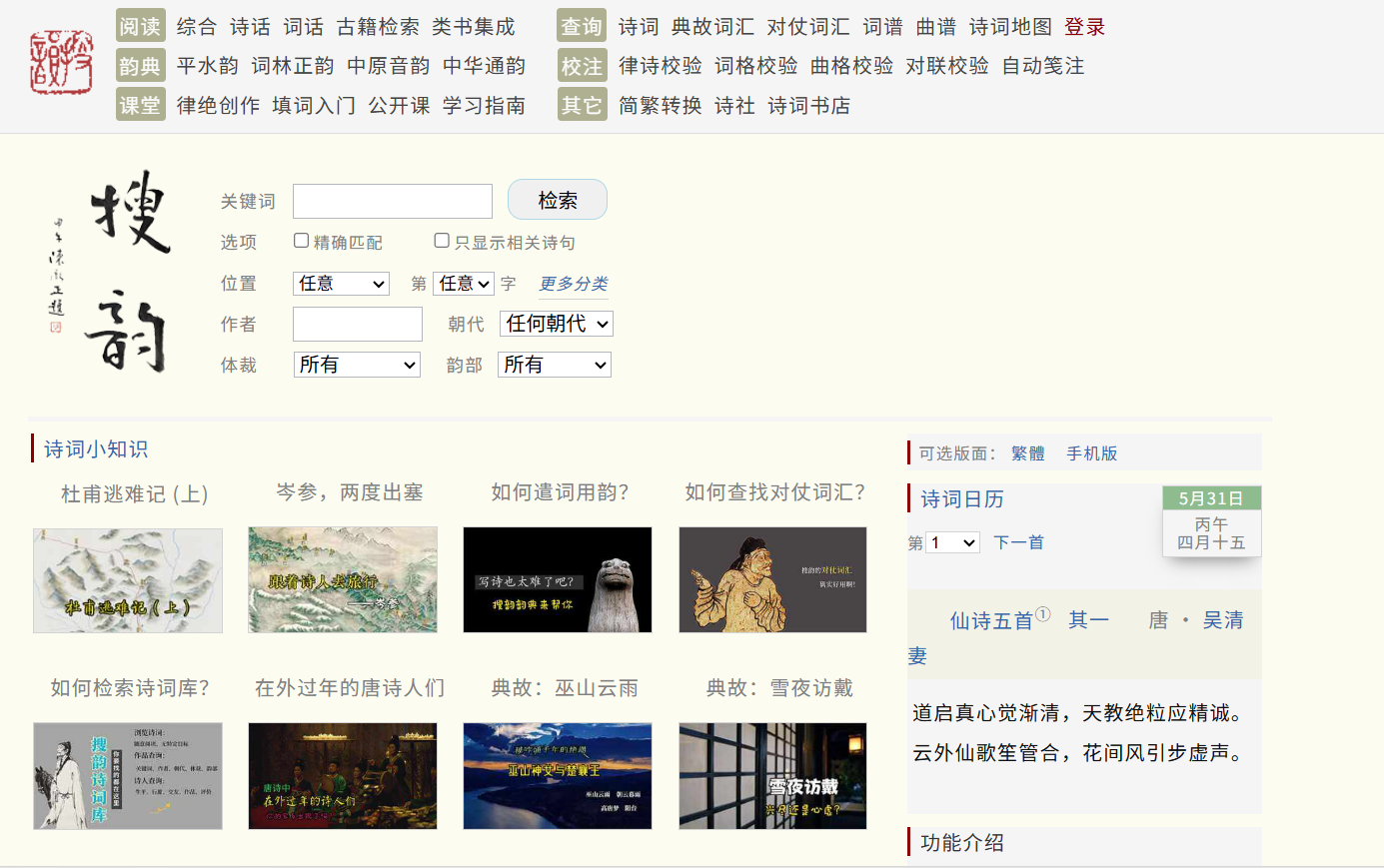This screenshot has width=1384, height=868.
Task: Click the 检索 search button
Action: point(558,200)
